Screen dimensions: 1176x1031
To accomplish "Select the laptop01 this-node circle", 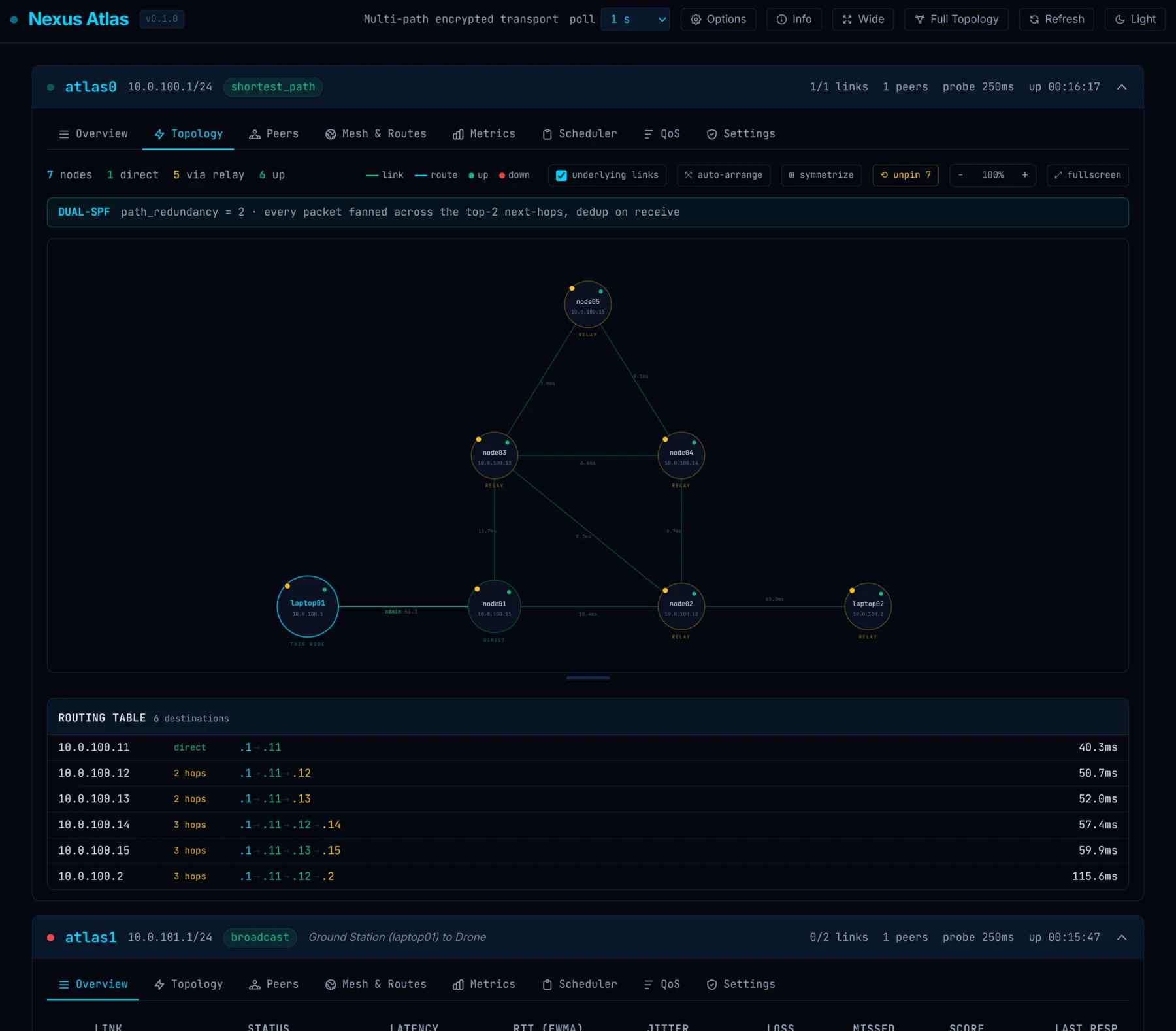I will 308,606.
